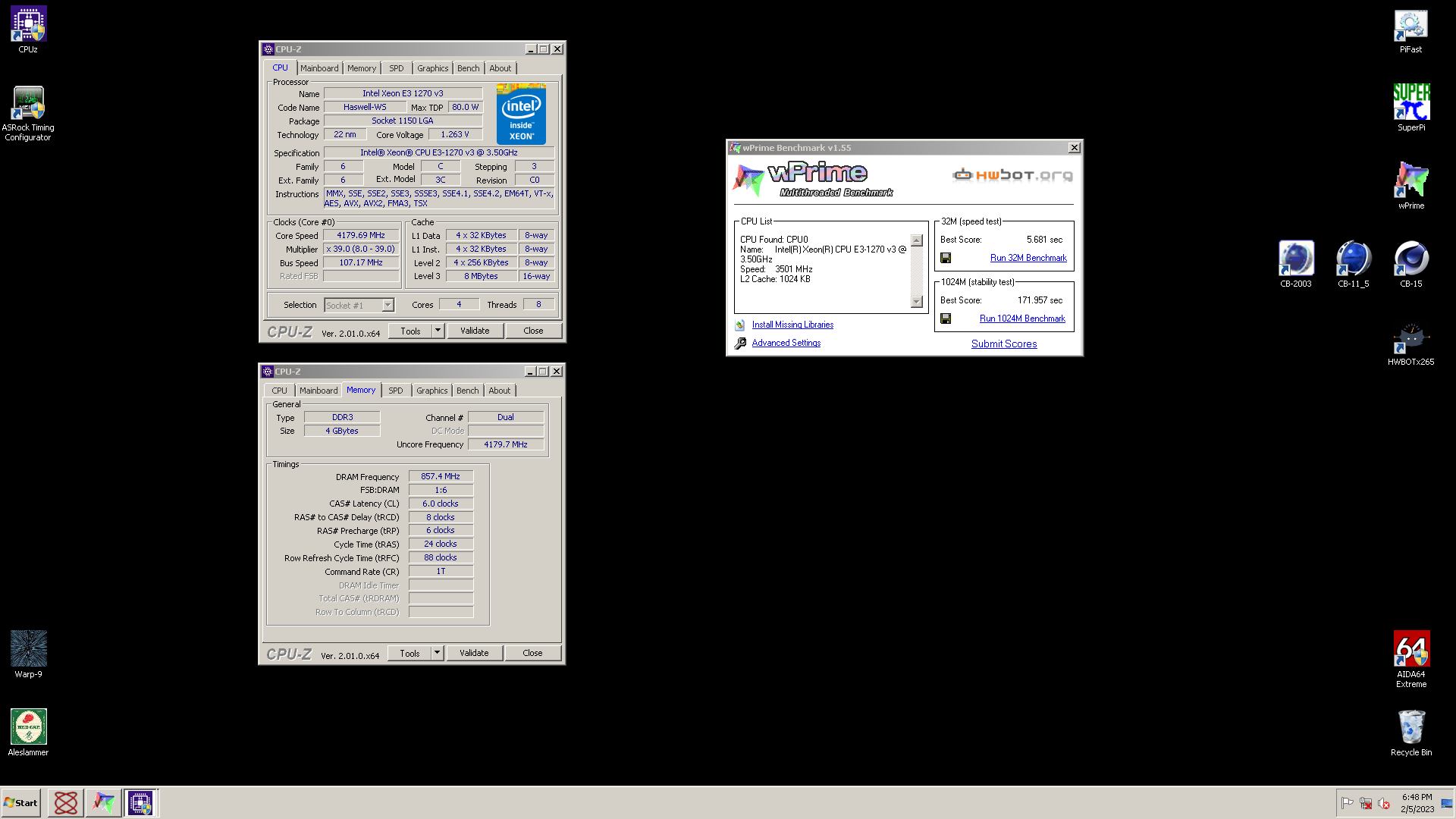Click the hwbot.org logo in wPrime
This screenshot has width=1456, height=819.
pos(1013,175)
